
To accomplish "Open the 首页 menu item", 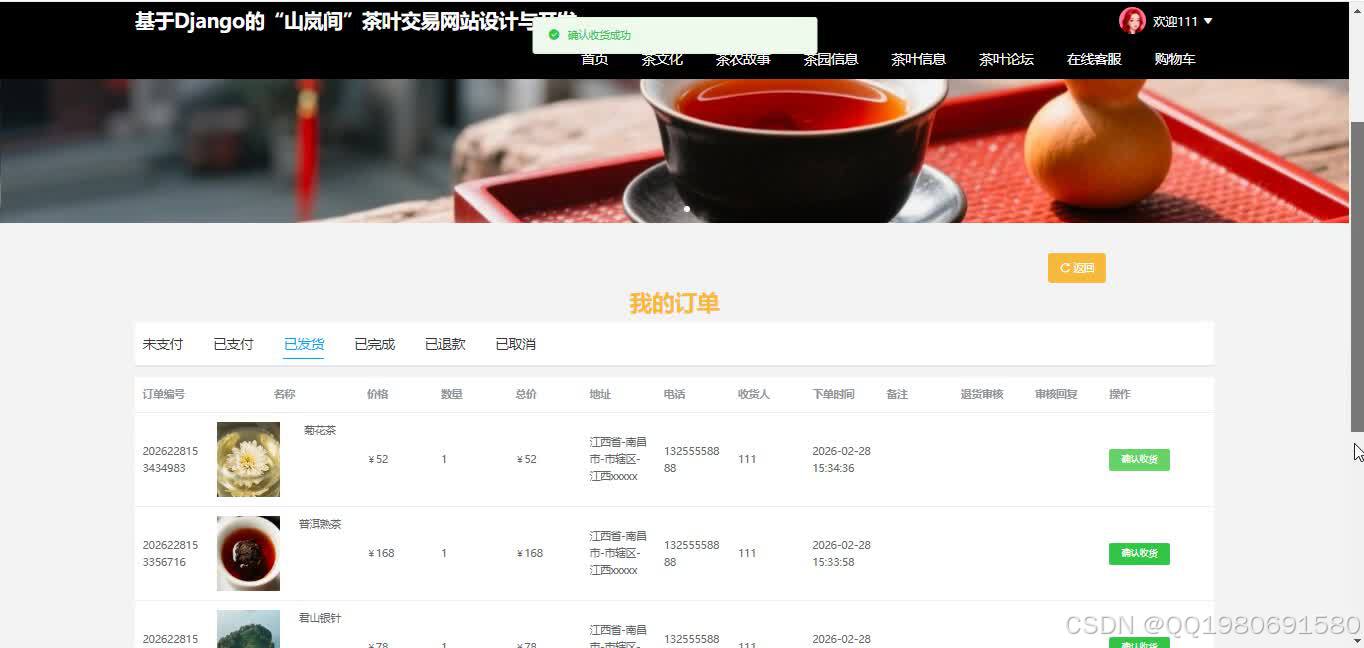I will coord(595,59).
